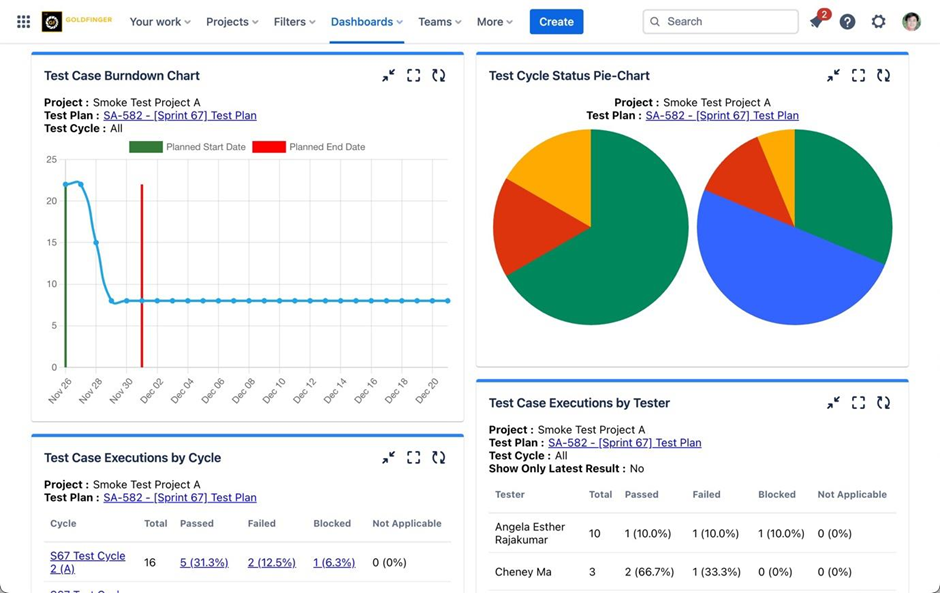940x593 pixels.
Task: Open the notifications bell icon
Action: (x=817, y=22)
